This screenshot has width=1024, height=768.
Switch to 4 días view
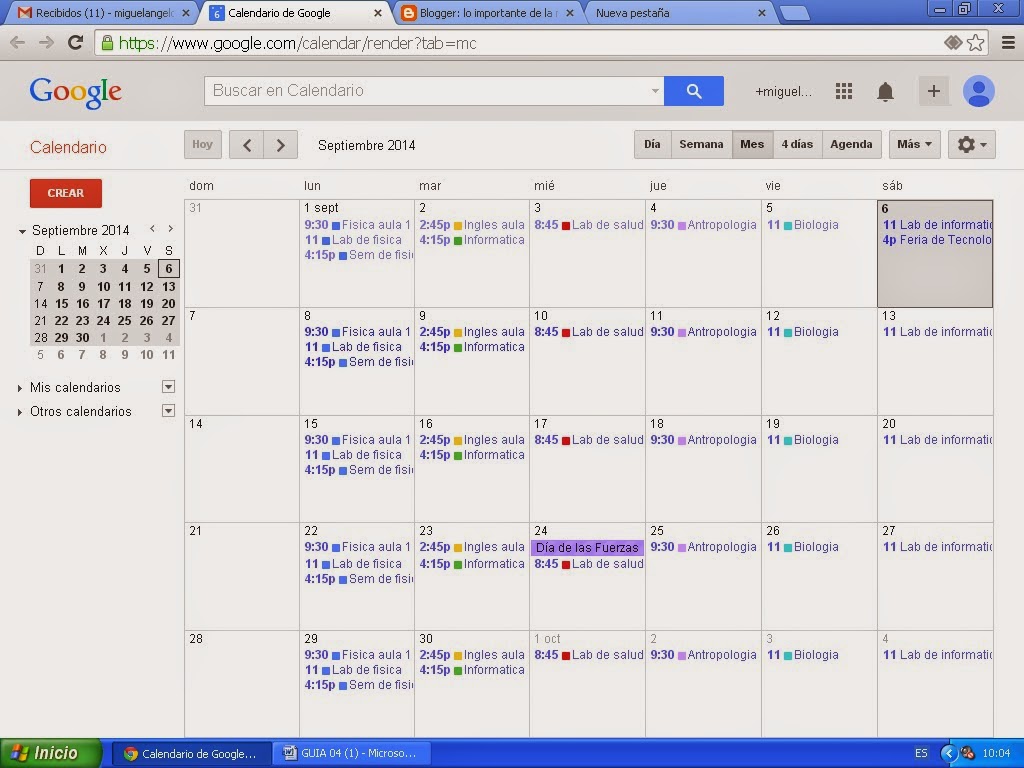click(797, 144)
